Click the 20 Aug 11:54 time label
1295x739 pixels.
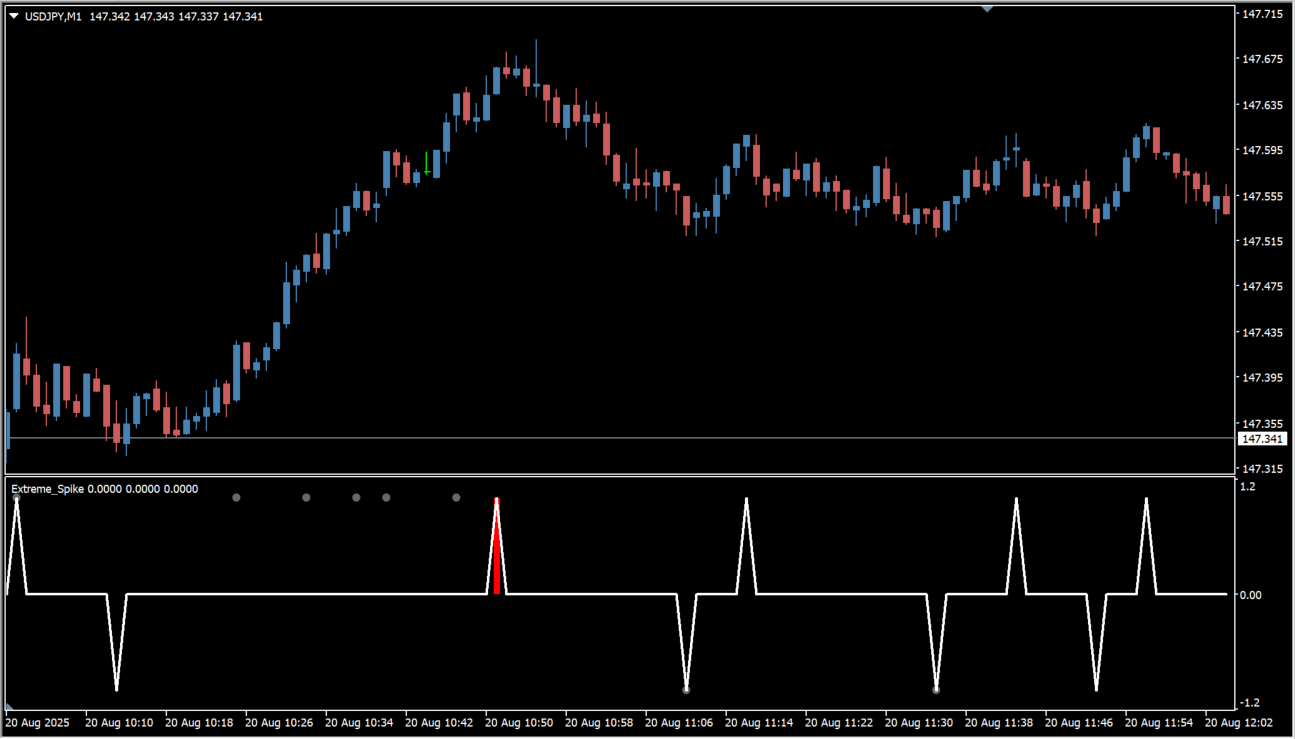point(1159,722)
